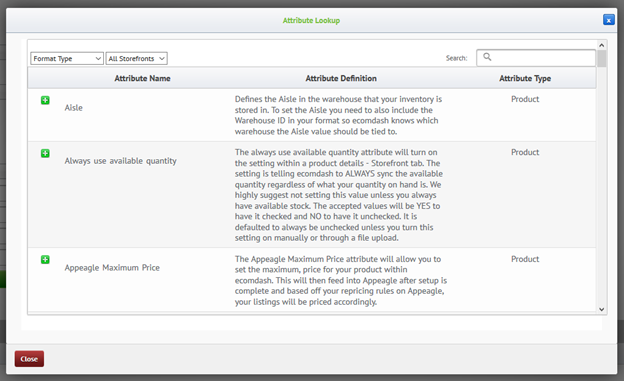Sort by Attribute Definition column header
Screen dimensions: 624x381
coord(341,78)
